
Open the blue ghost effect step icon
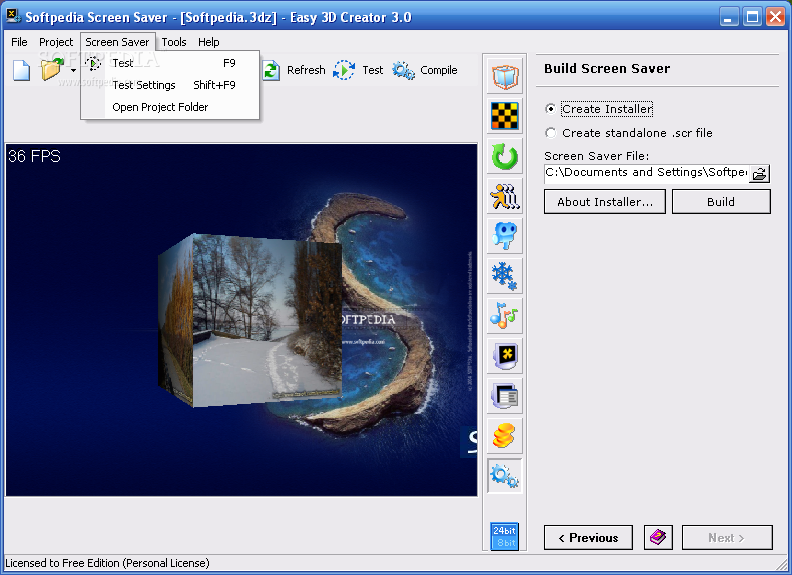[505, 236]
